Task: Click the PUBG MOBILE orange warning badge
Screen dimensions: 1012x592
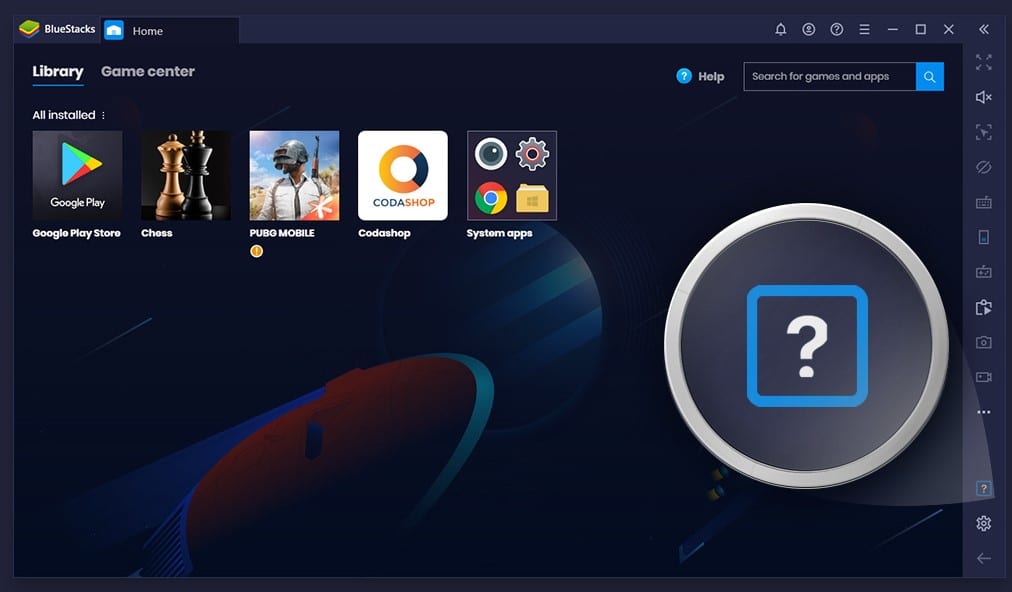Action: click(256, 251)
